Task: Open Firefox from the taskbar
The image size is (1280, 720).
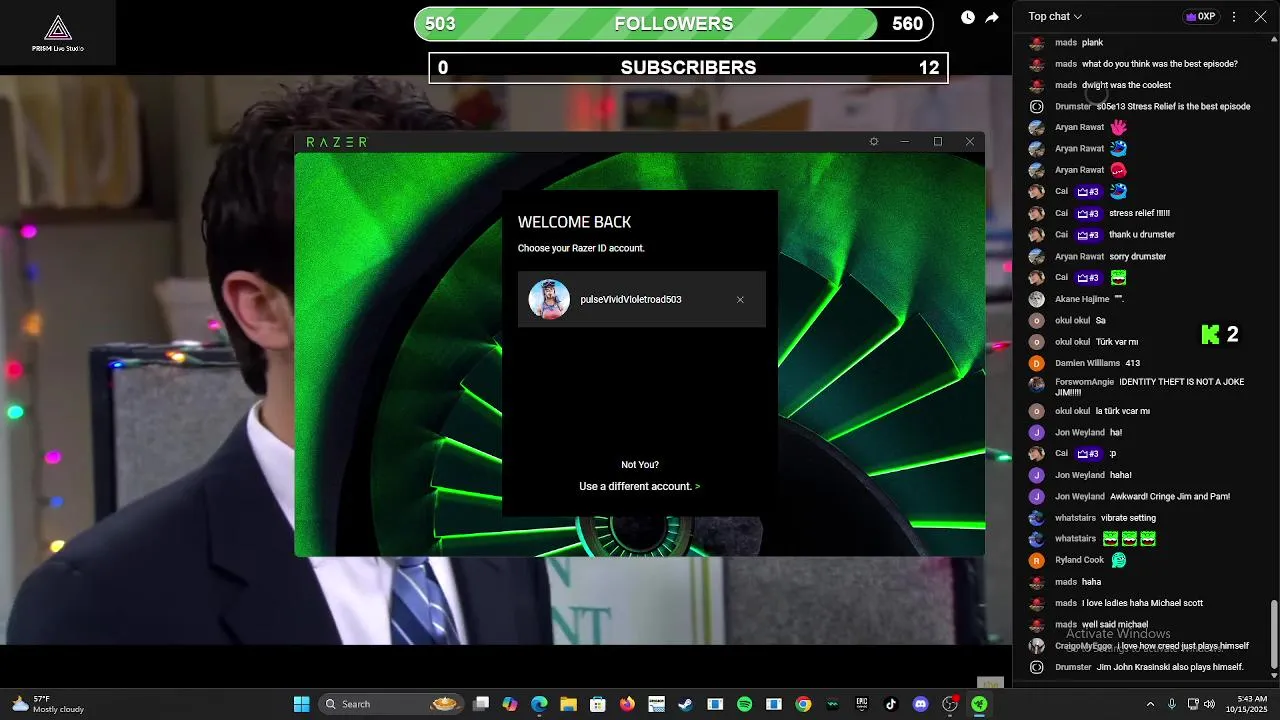Action: click(627, 704)
